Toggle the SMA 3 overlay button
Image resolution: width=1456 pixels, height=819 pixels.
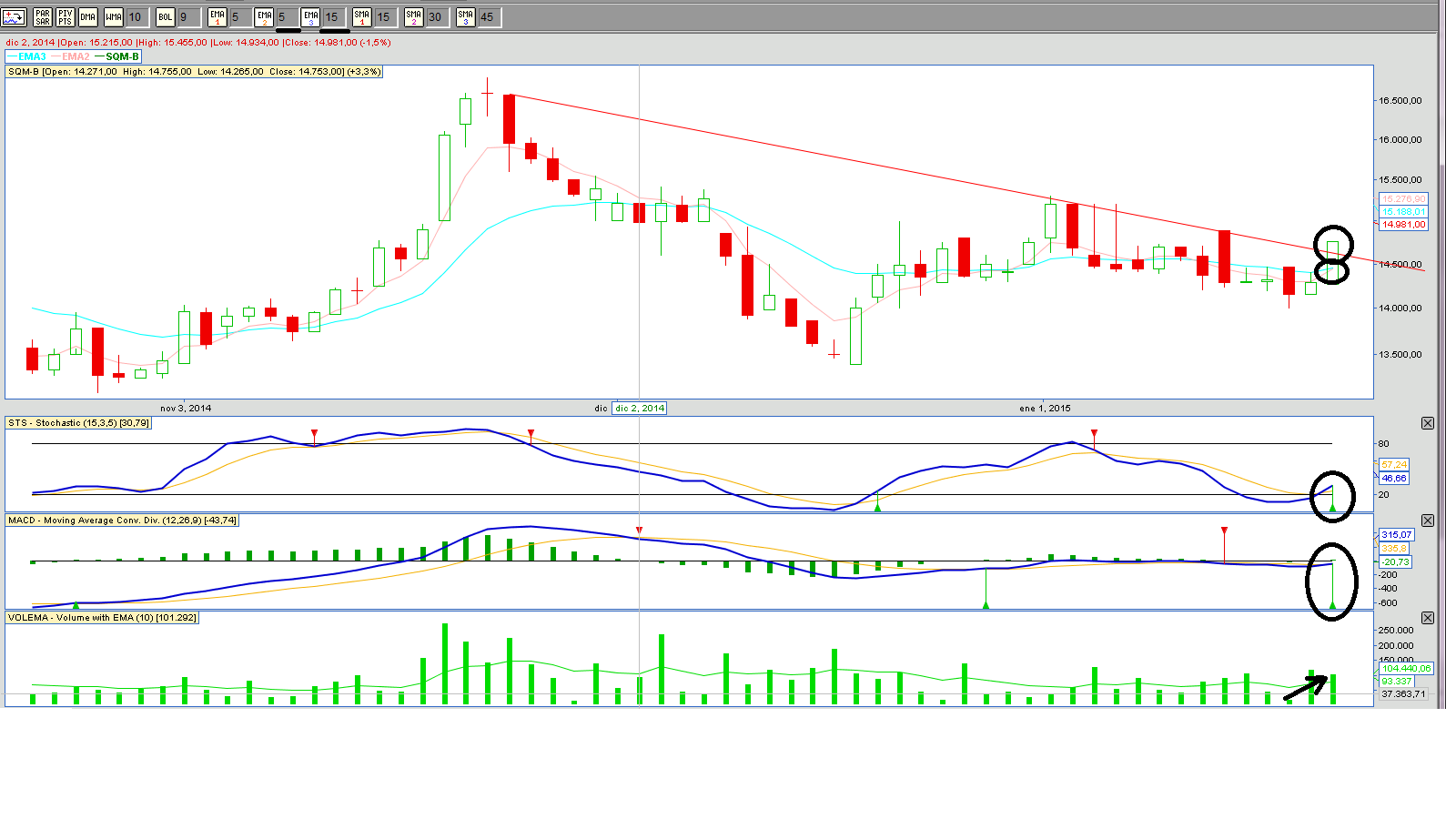click(x=466, y=16)
